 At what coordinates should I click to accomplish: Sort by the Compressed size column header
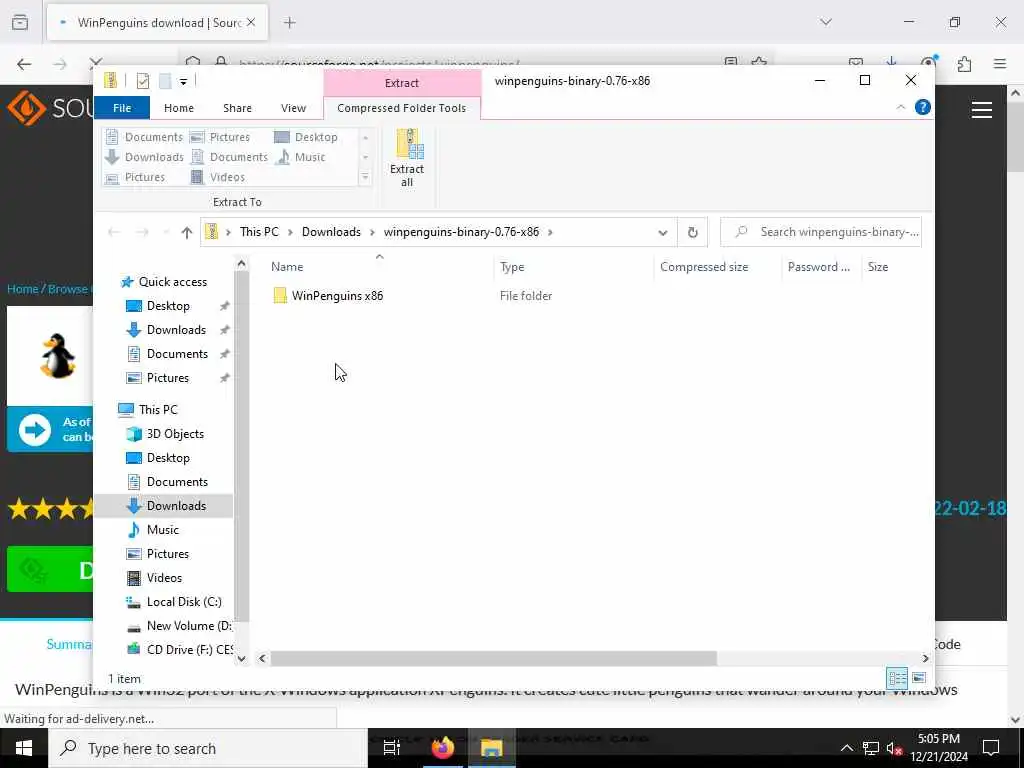[704, 266]
